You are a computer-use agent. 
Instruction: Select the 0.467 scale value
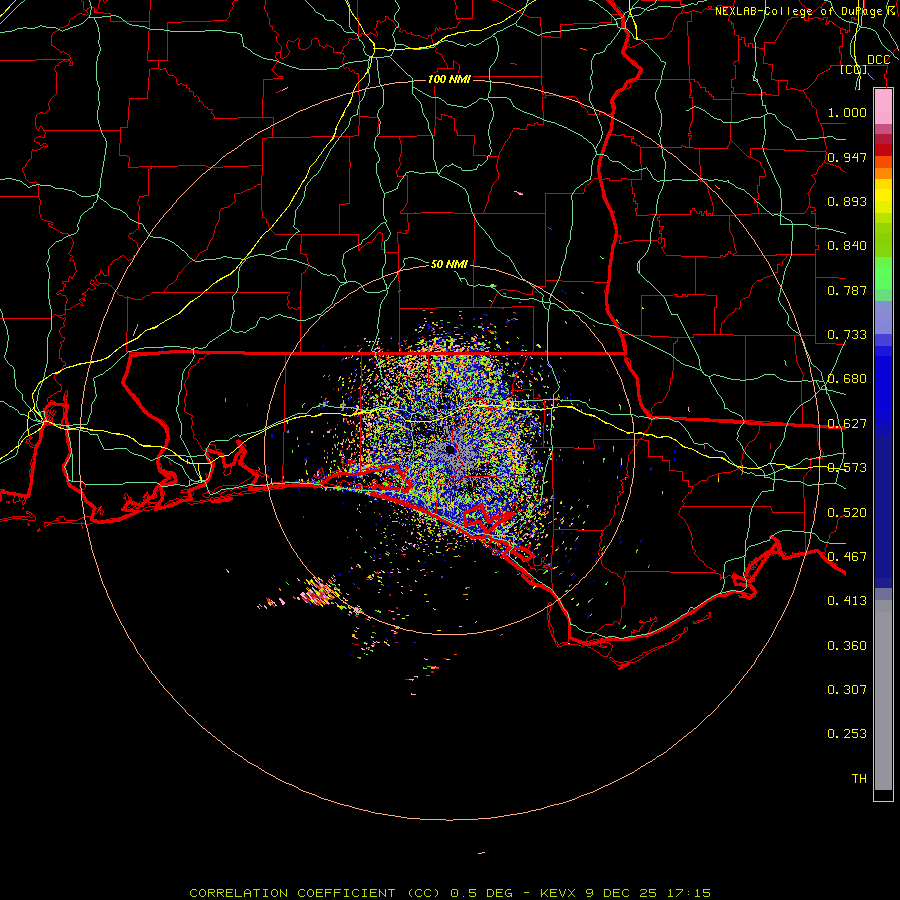(x=847, y=557)
